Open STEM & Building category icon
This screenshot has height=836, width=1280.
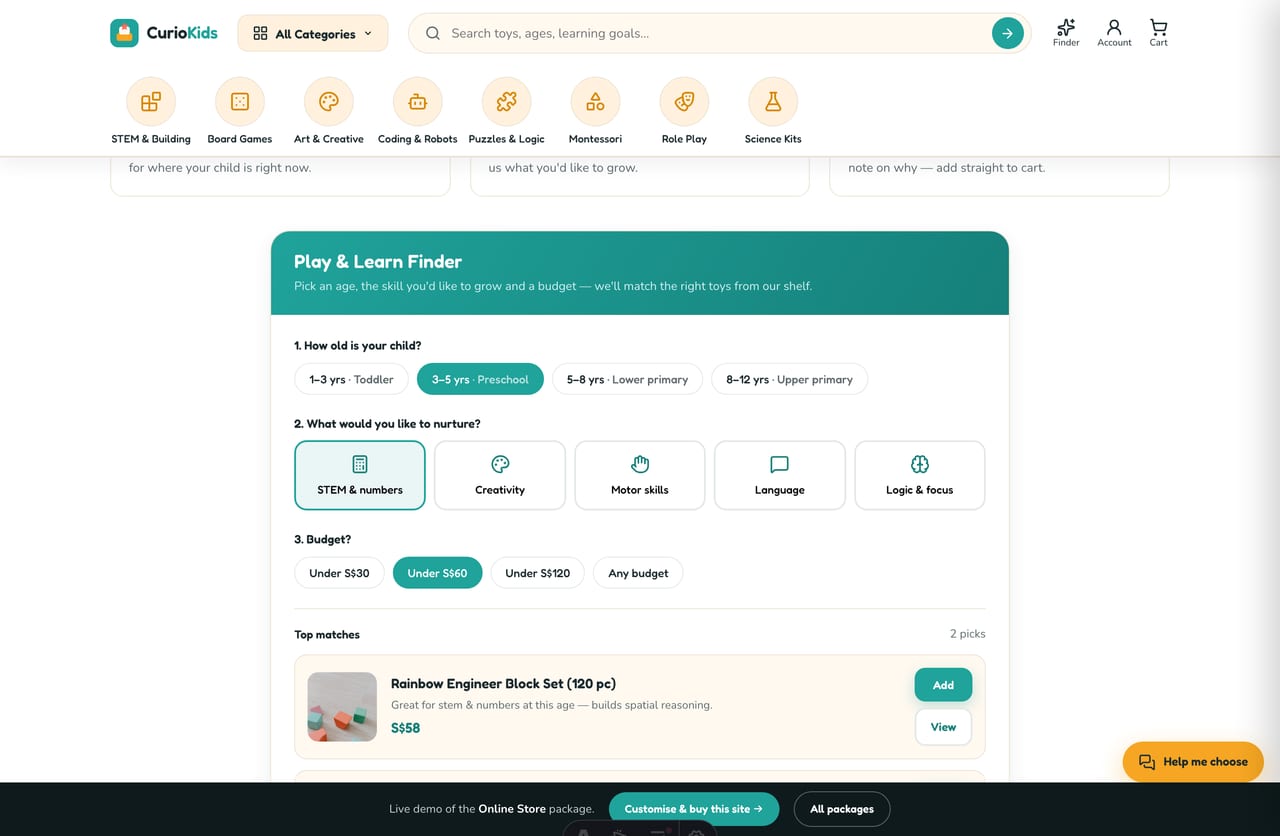tap(151, 102)
